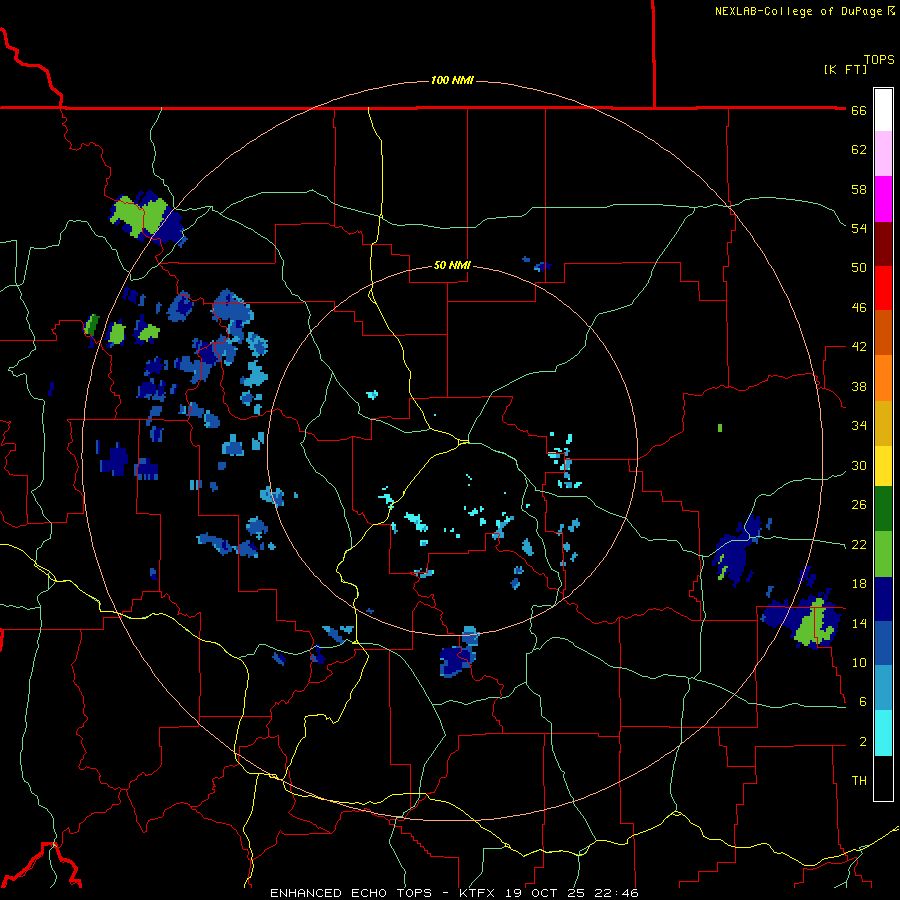900x900 pixels.
Task: Click the legend value 18
Action: 859,584
